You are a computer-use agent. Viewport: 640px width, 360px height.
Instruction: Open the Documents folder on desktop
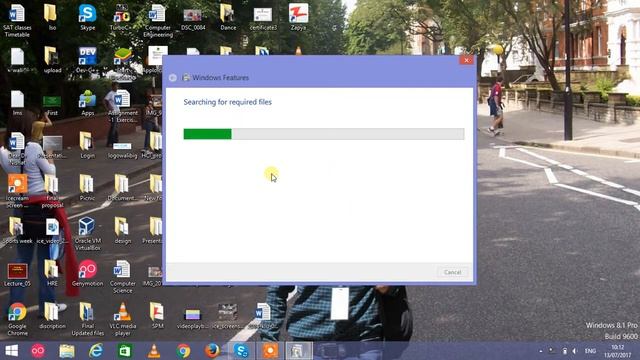122,188
